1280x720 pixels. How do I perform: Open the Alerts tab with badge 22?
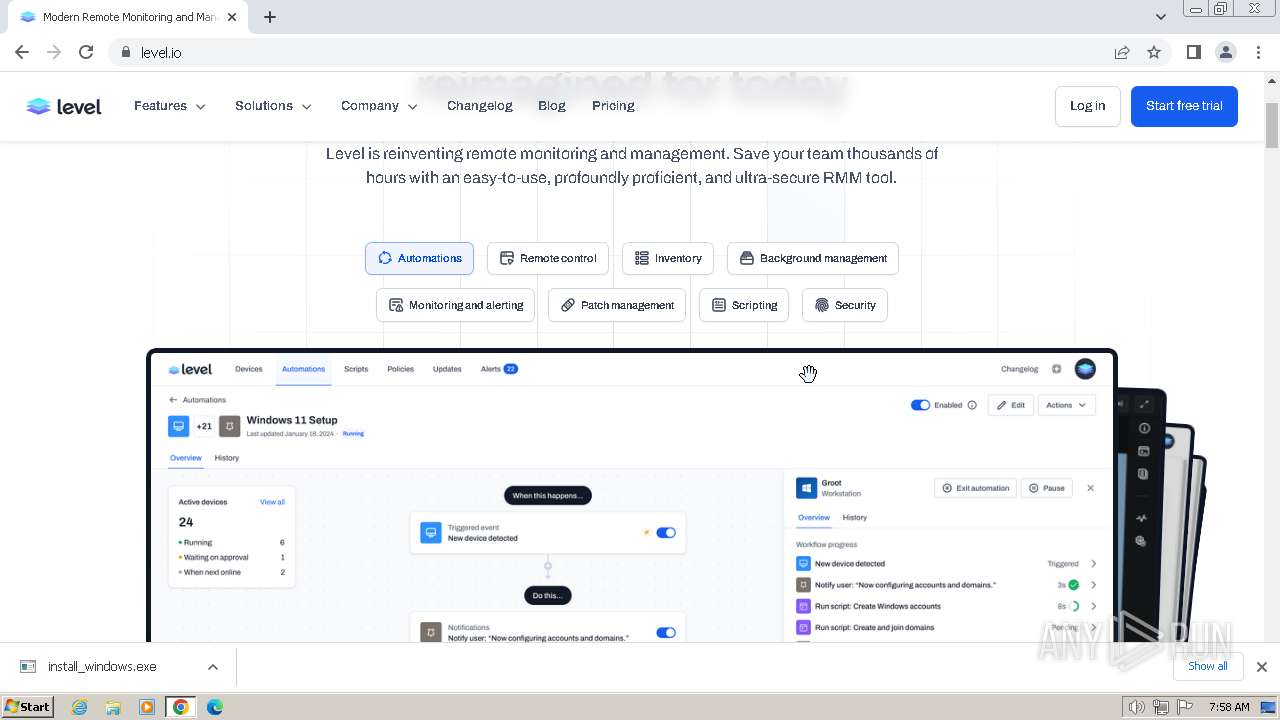(x=499, y=369)
